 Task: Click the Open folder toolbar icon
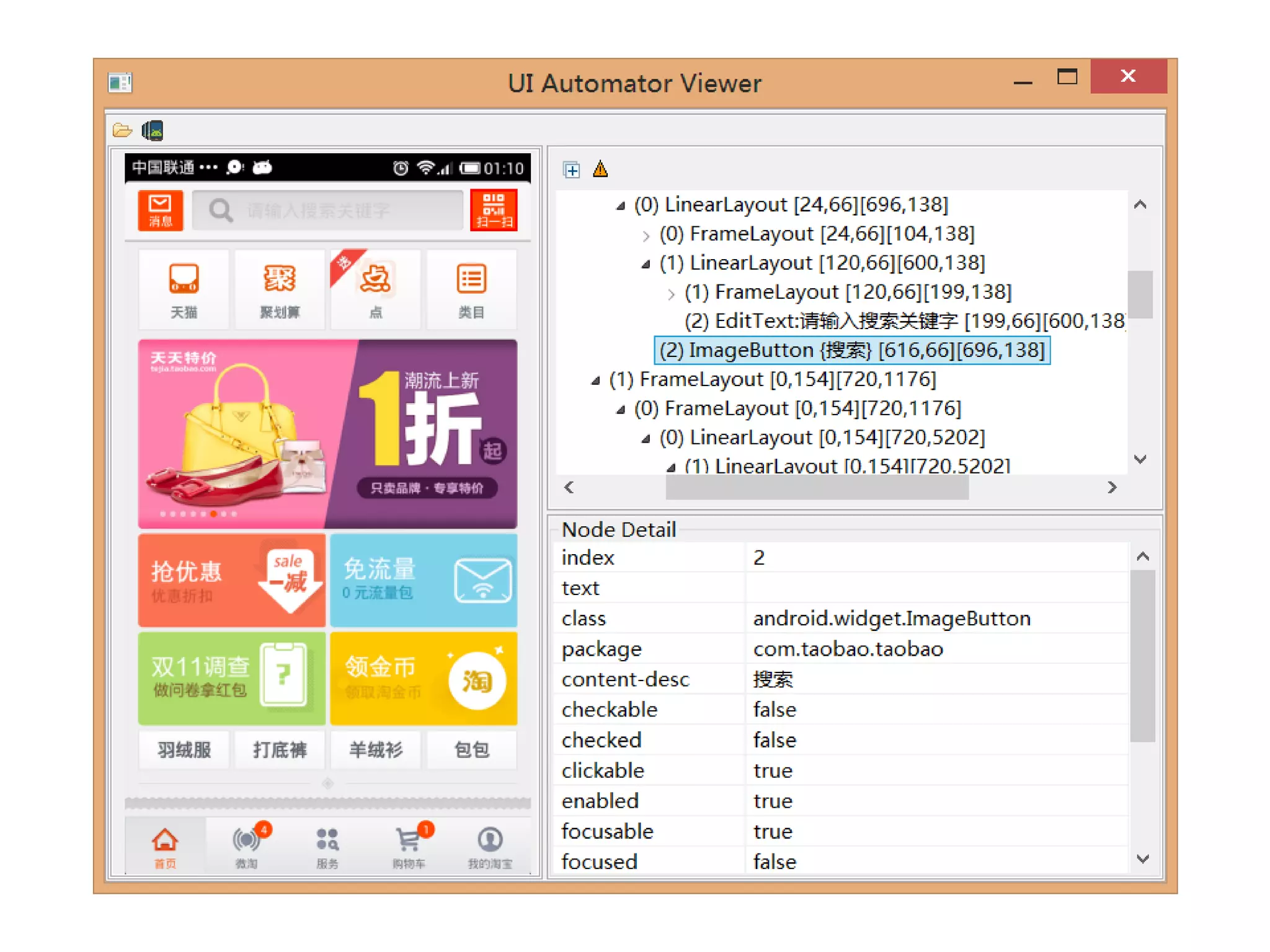tap(122, 130)
